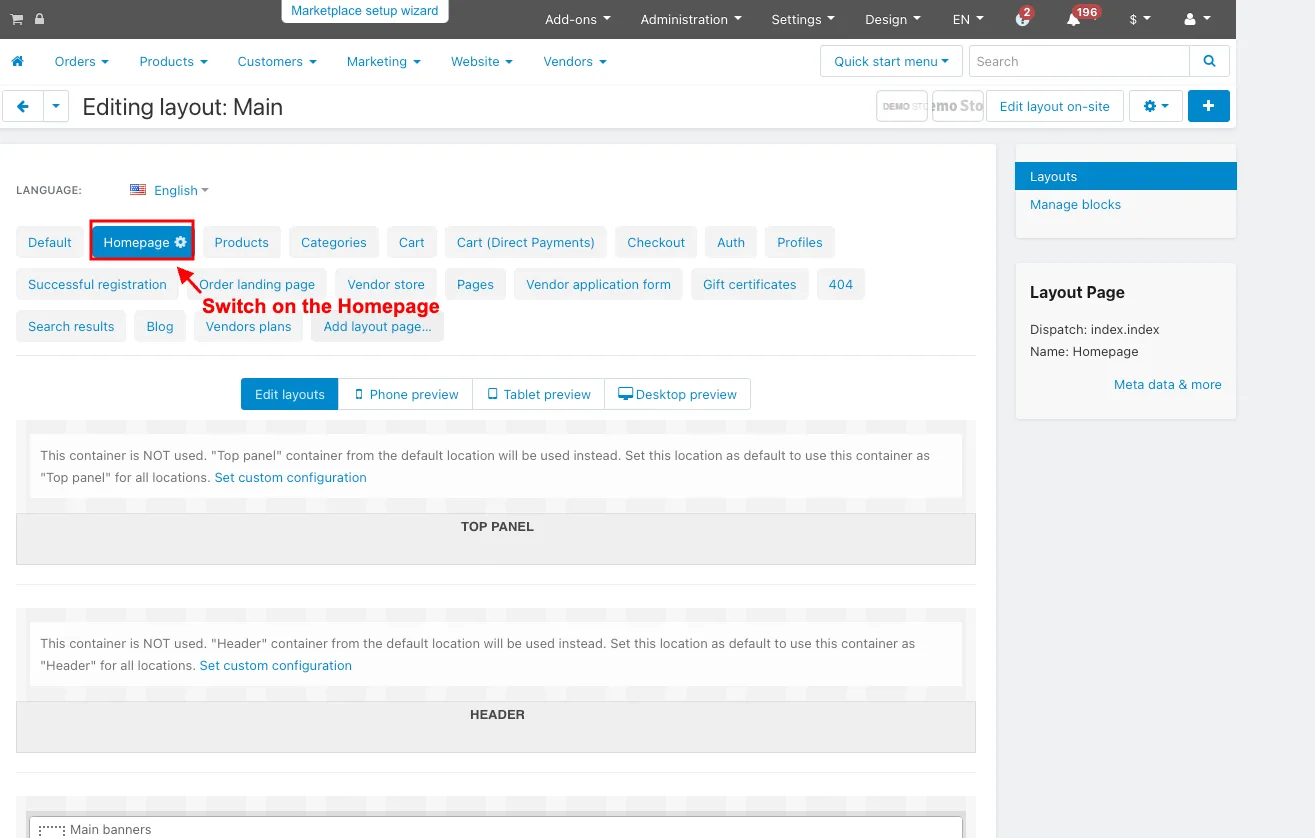Select the Profiles layout page tab

pyautogui.click(x=800, y=242)
